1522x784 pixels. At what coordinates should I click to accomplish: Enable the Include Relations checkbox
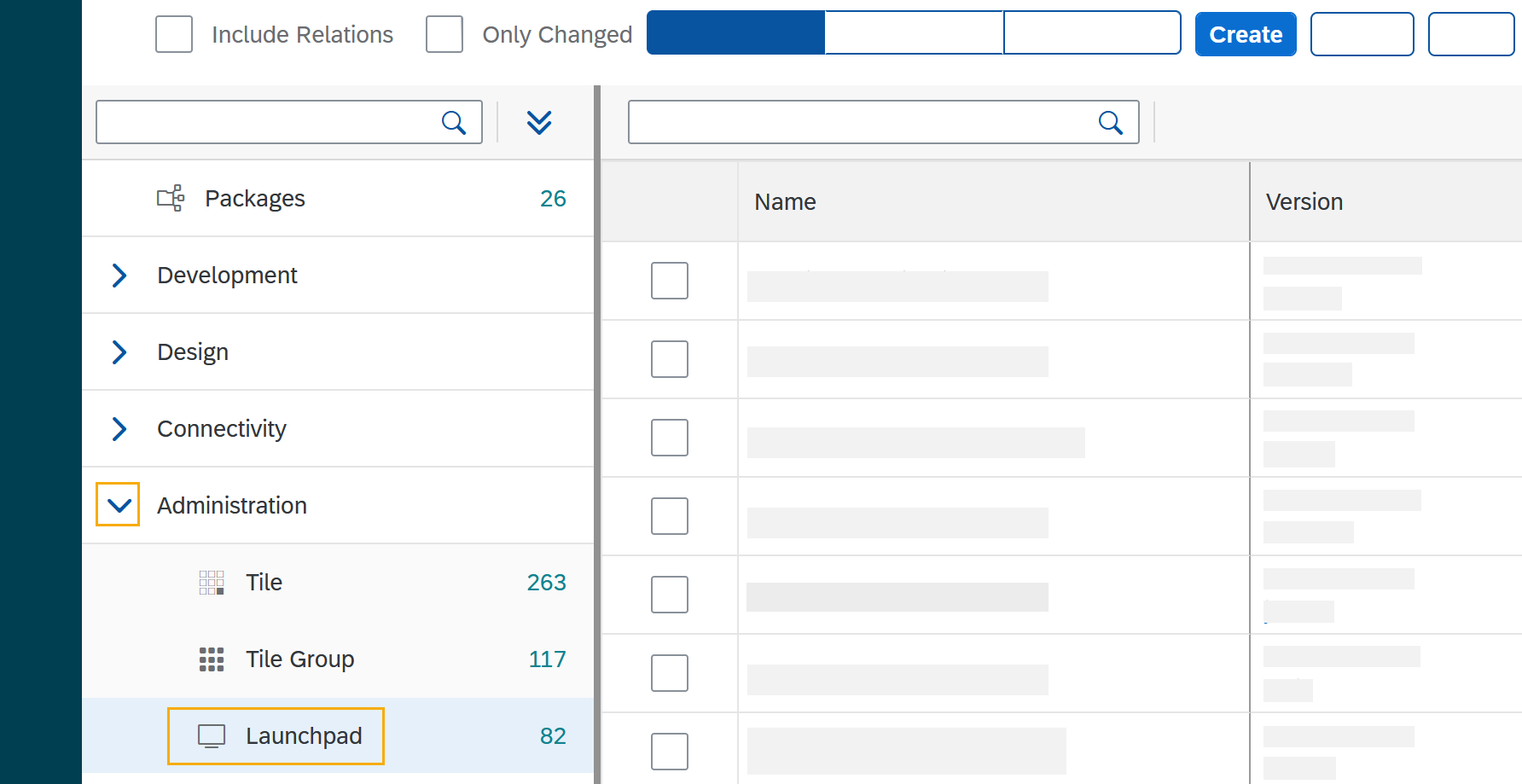coord(174,34)
